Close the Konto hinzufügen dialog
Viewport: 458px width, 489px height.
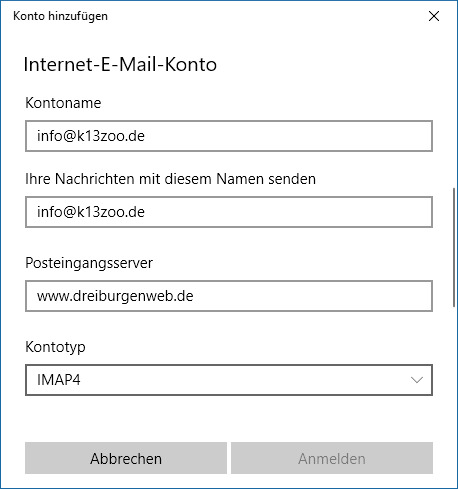434,16
